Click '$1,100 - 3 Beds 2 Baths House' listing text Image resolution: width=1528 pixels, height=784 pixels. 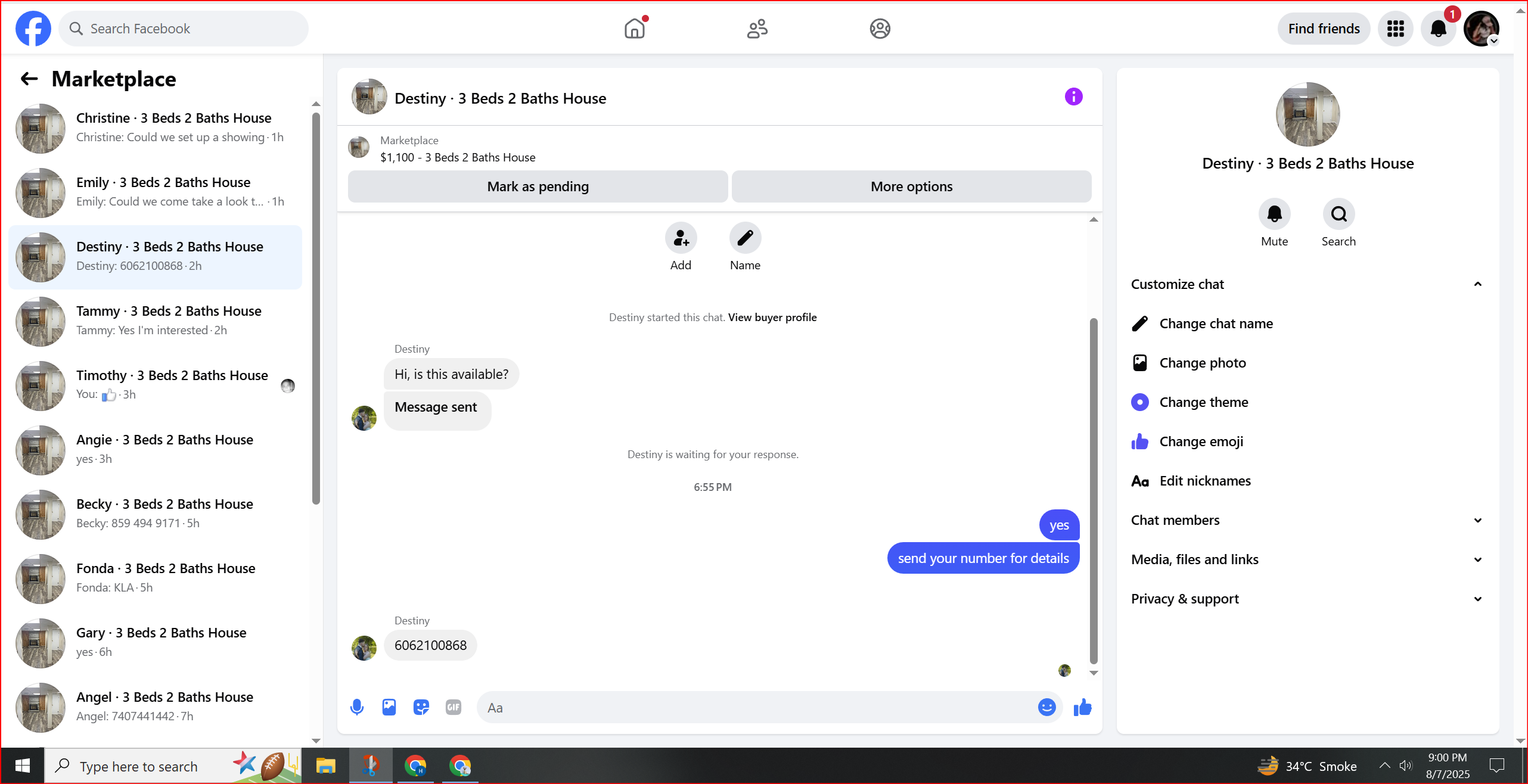click(458, 157)
